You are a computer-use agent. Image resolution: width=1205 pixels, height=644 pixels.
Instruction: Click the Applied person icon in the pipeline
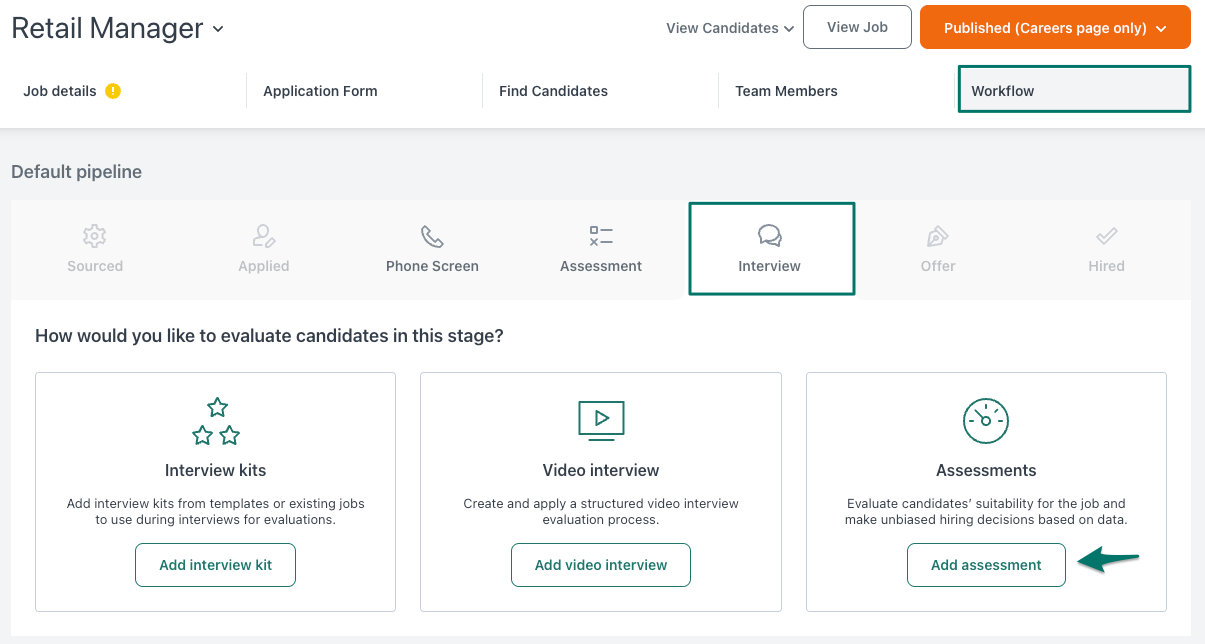point(263,236)
